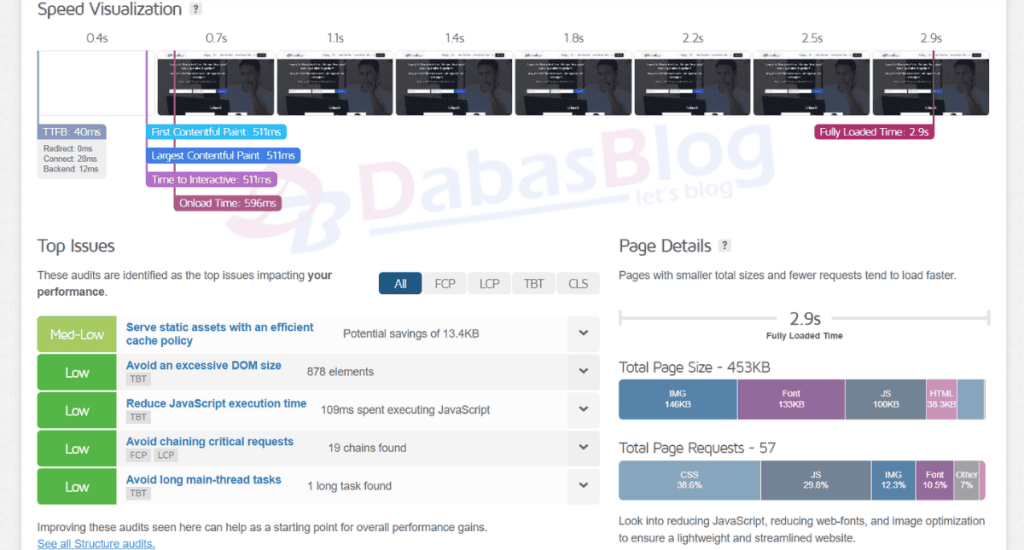Click '109ms spent executing JavaScript' text

405,410
